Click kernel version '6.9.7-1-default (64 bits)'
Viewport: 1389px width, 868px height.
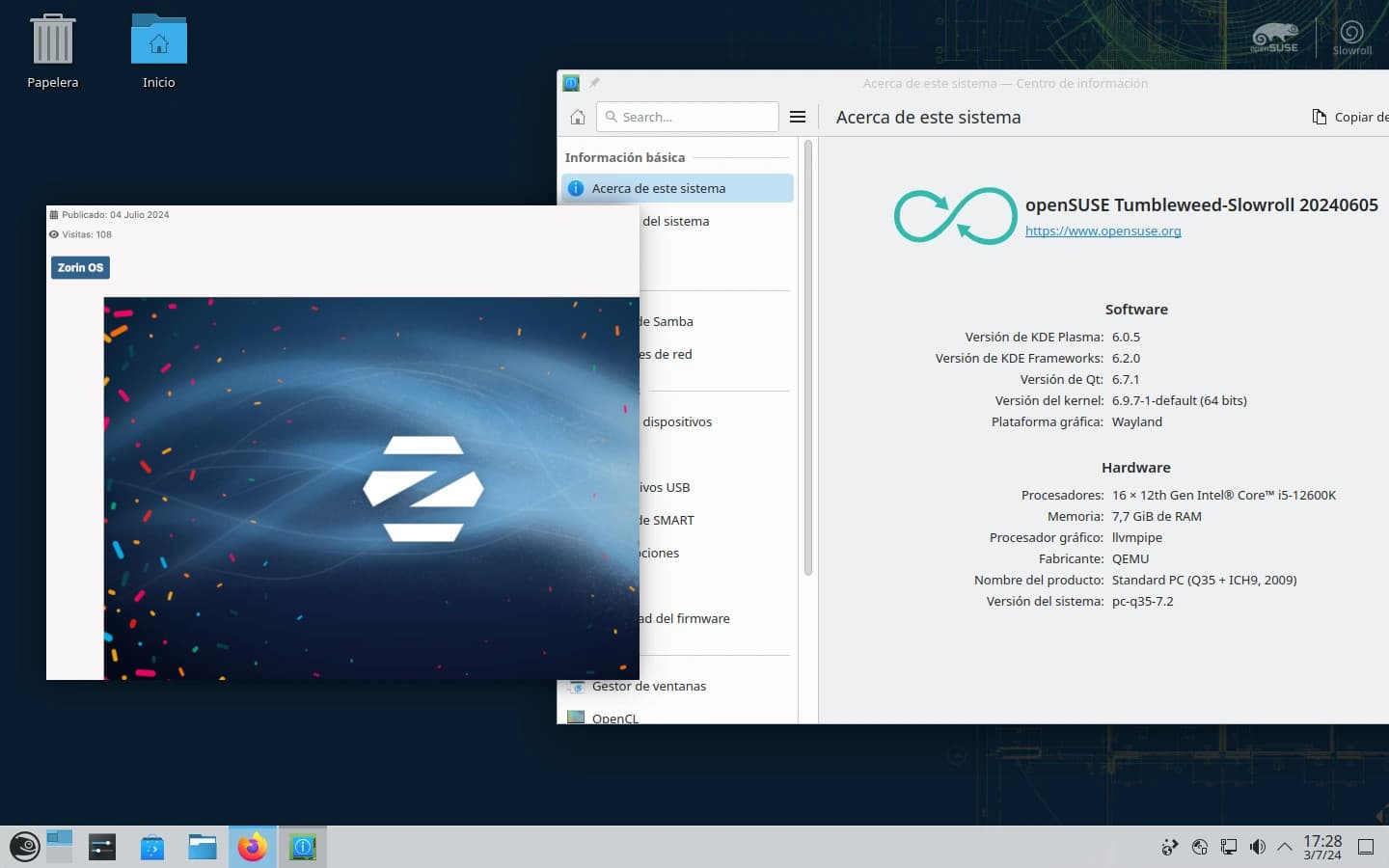coord(1179,400)
